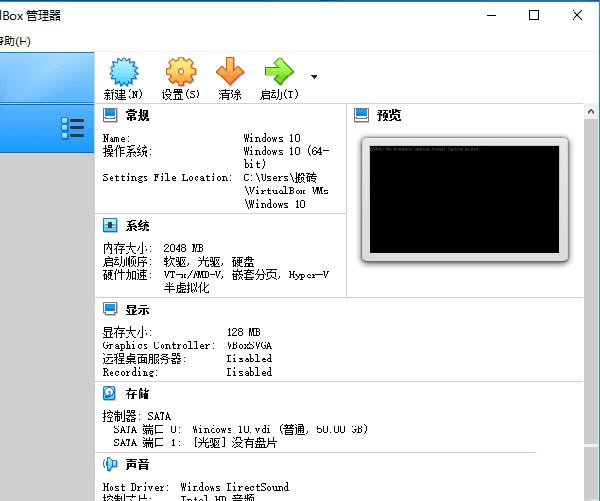Click the Settings File Location path
600x501 pixels.
point(286,191)
